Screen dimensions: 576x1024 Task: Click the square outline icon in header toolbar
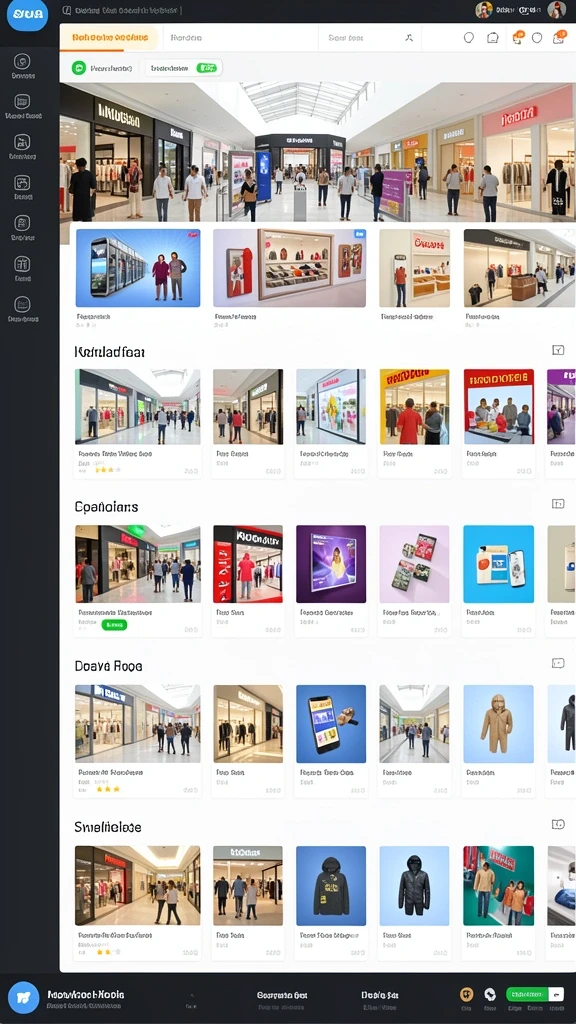tap(493, 38)
